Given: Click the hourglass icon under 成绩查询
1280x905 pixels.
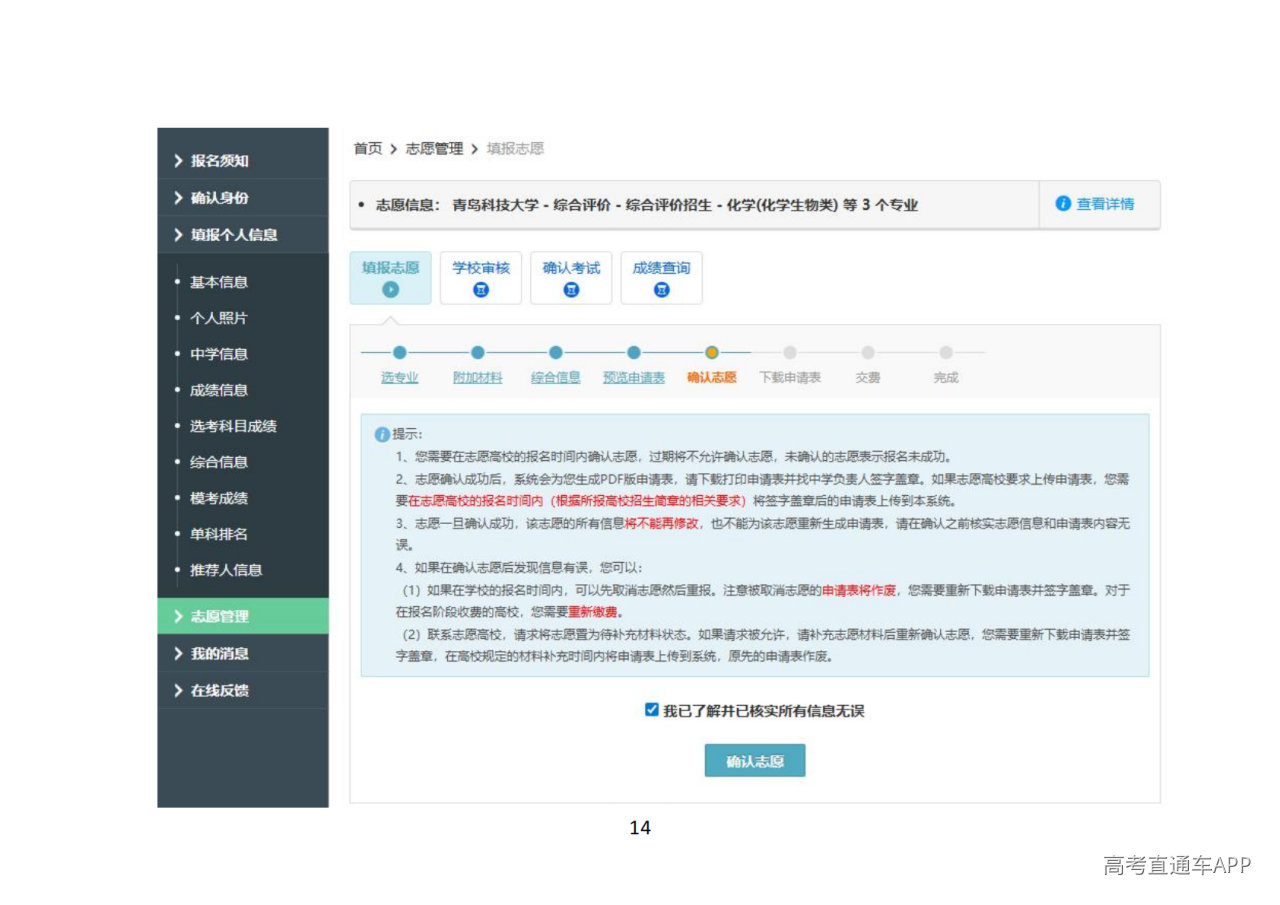Looking at the screenshot, I should click(661, 290).
